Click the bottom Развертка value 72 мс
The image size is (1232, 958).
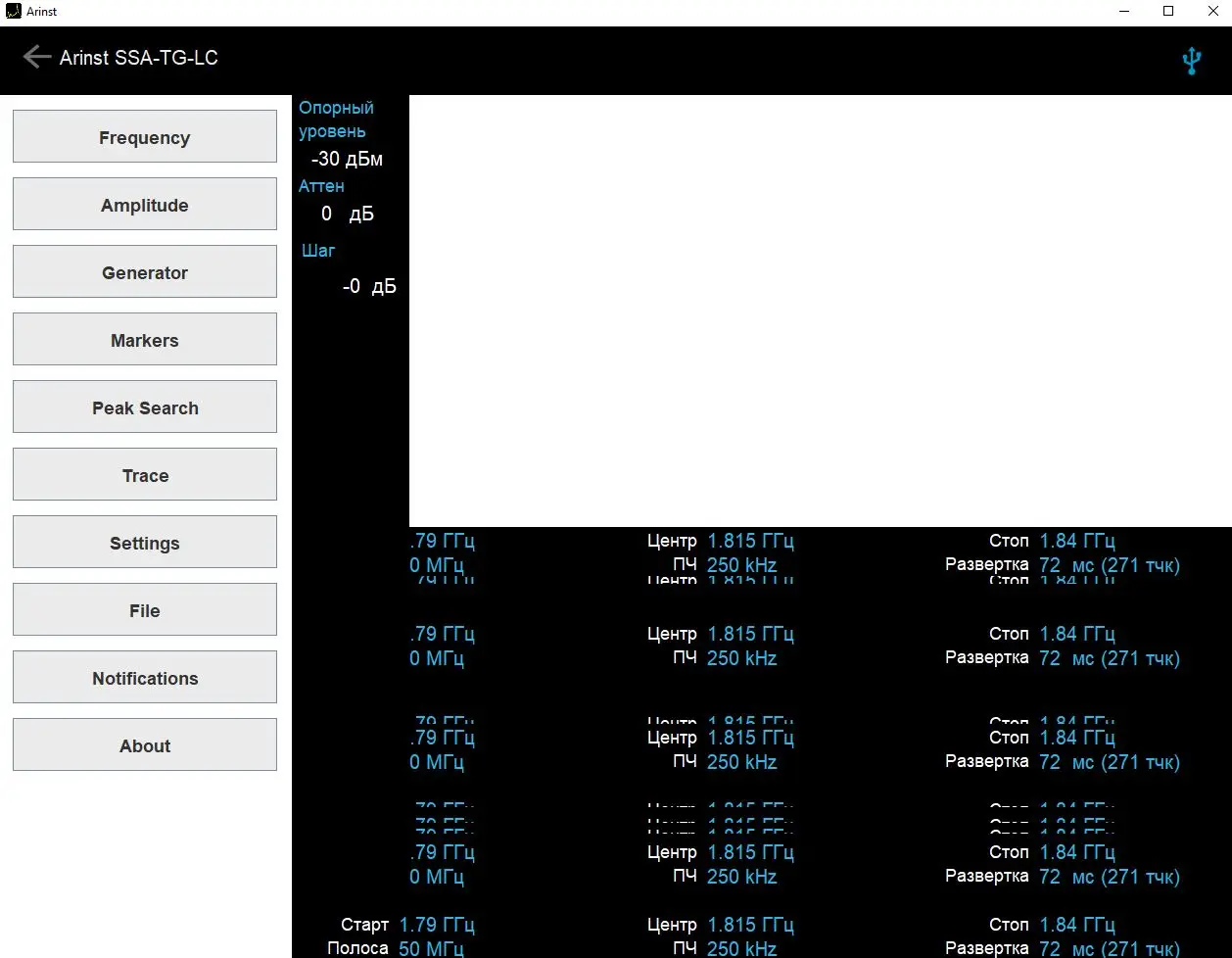[x=1067, y=948]
